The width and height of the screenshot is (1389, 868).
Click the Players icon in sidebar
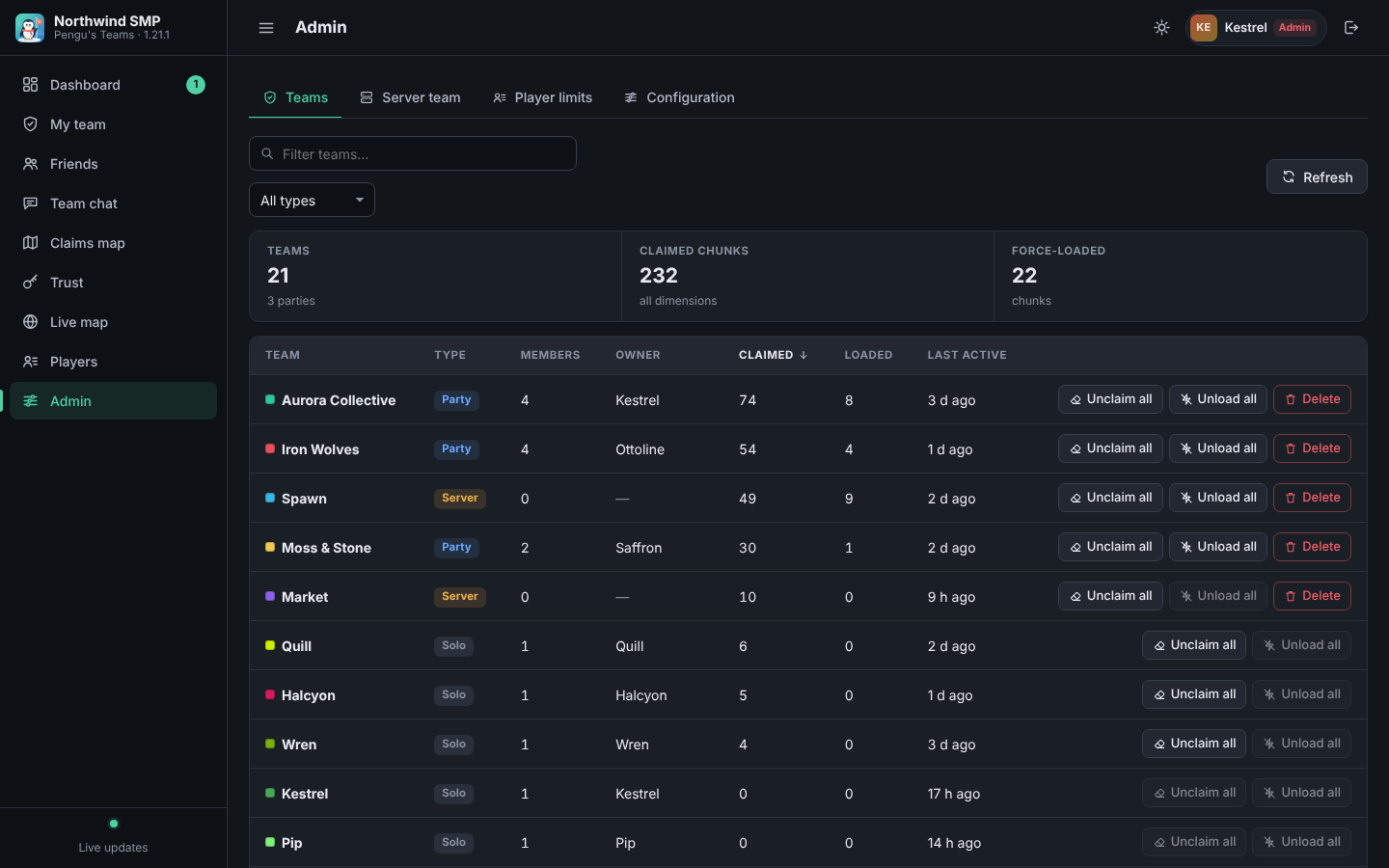(31, 362)
